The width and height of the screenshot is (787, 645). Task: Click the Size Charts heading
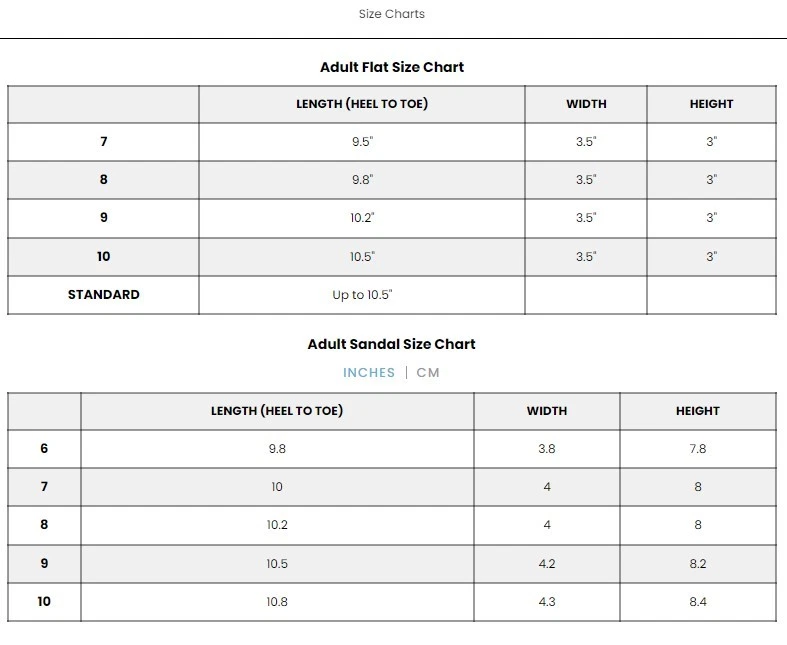(x=392, y=14)
